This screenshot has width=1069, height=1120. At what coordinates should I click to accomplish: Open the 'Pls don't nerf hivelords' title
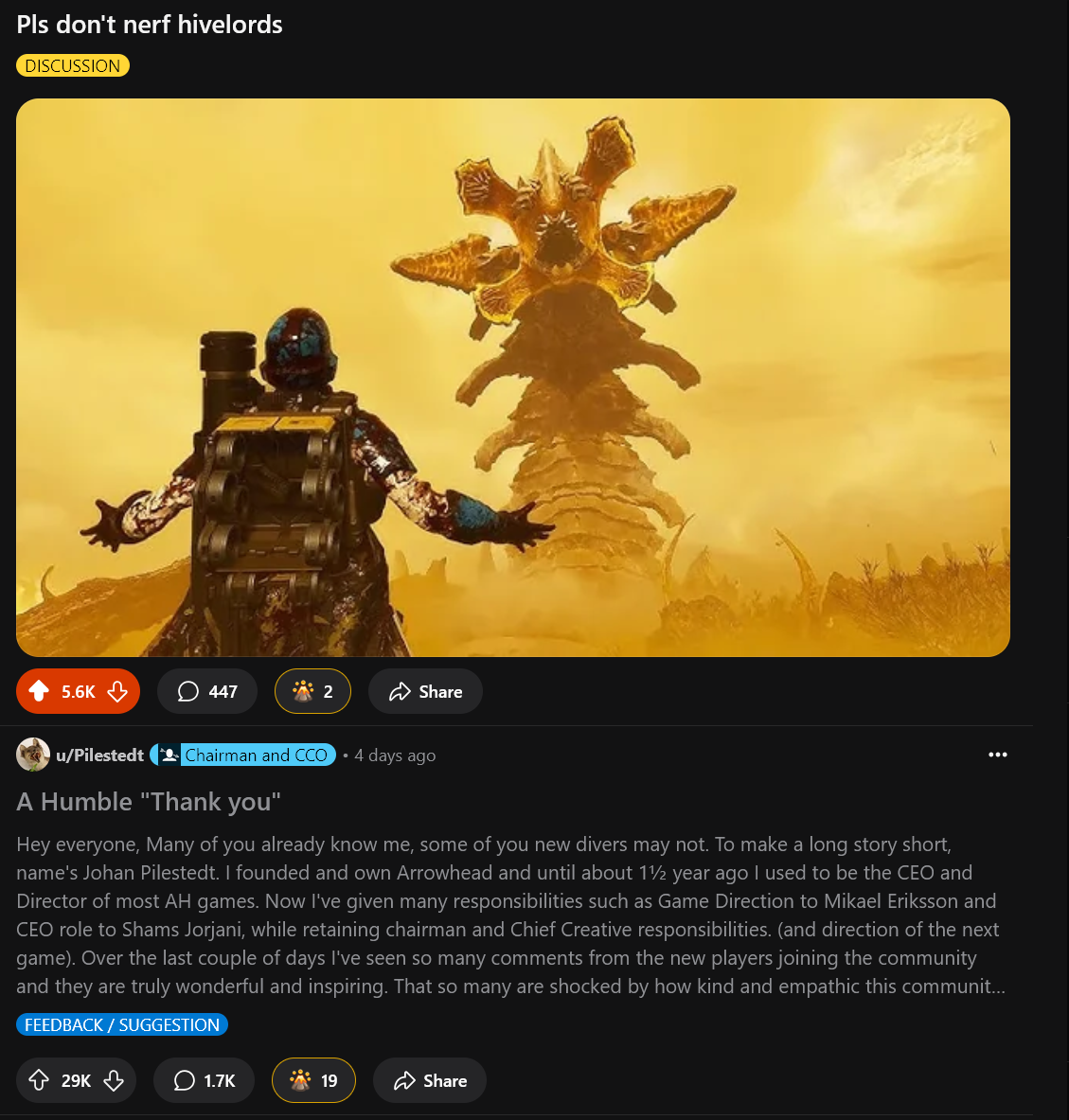point(150,25)
